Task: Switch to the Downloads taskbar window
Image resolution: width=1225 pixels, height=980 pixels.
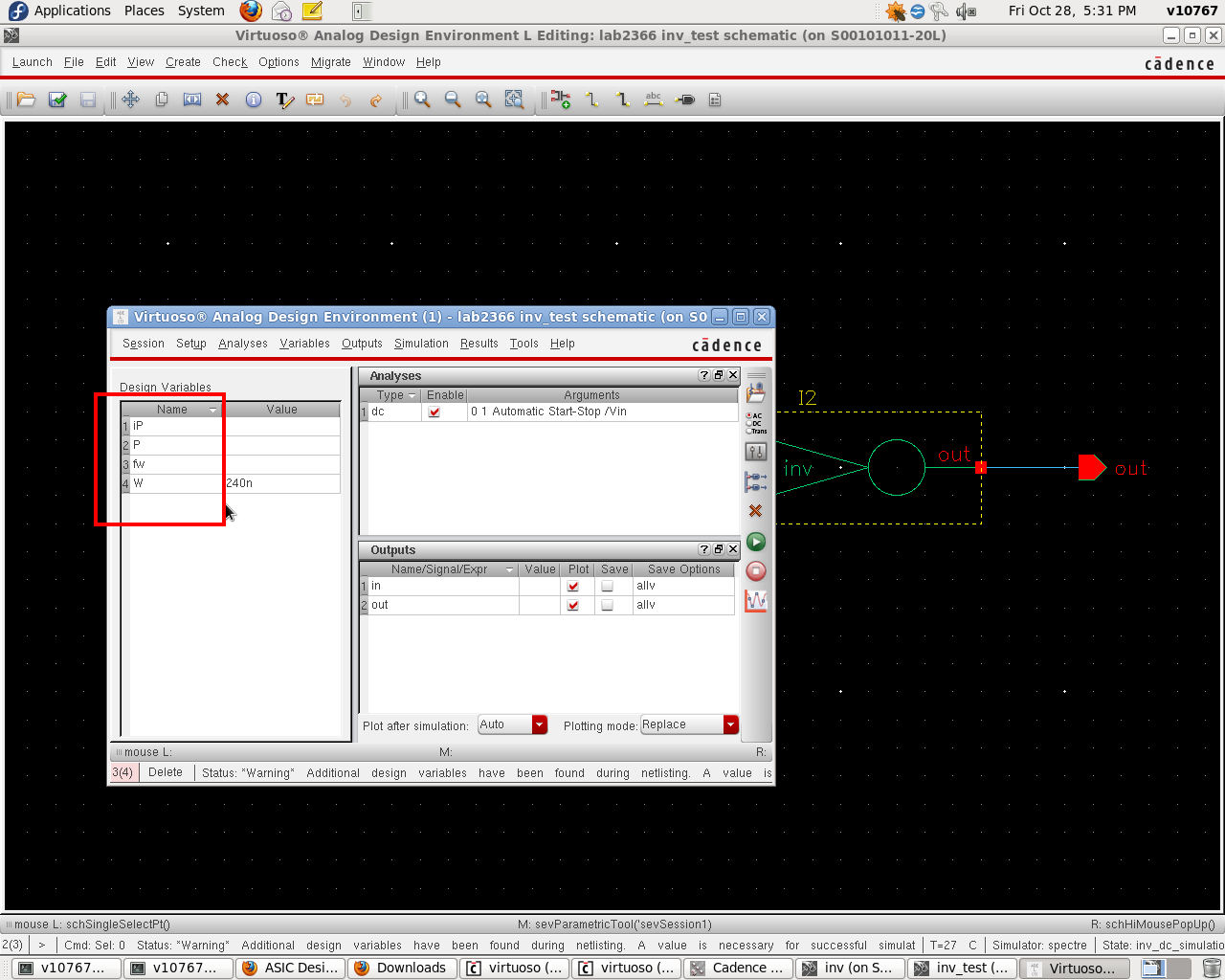Action: pos(401,969)
